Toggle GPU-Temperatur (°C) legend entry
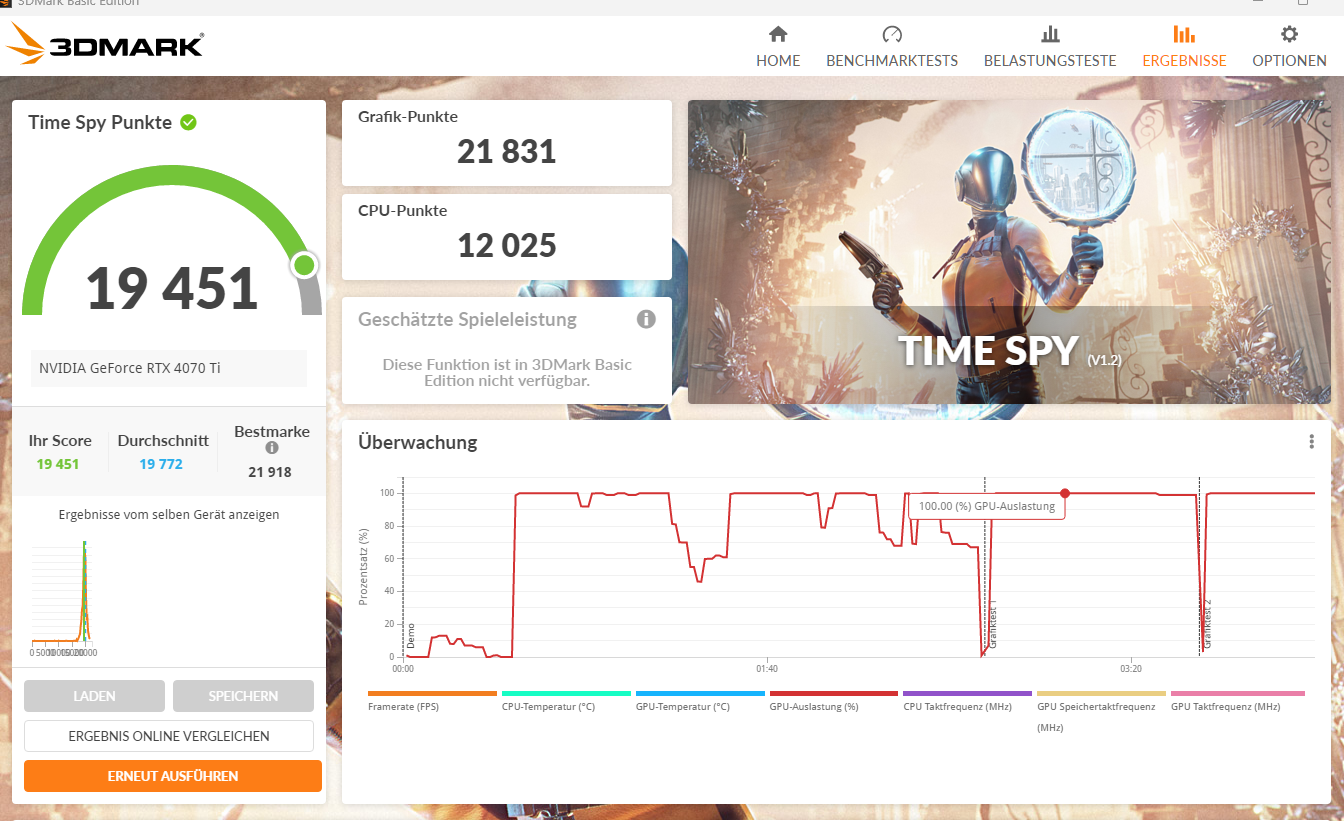The height and width of the screenshot is (821, 1344). (x=700, y=700)
